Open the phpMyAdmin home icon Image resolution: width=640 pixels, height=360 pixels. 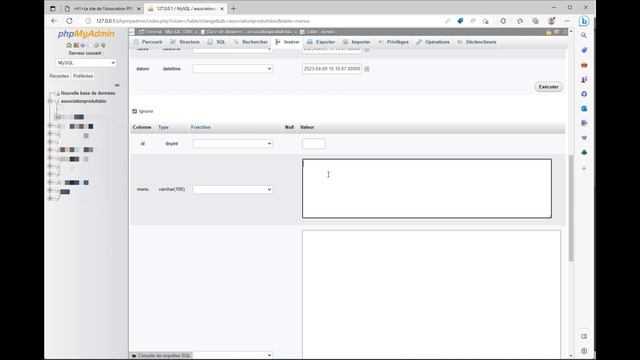click(69, 45)
